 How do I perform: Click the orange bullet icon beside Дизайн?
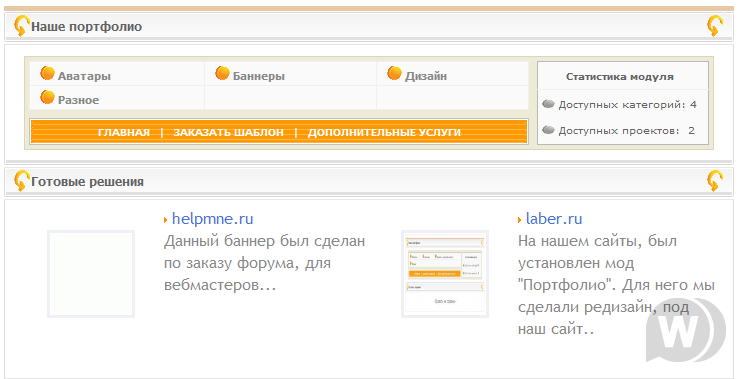394,73
